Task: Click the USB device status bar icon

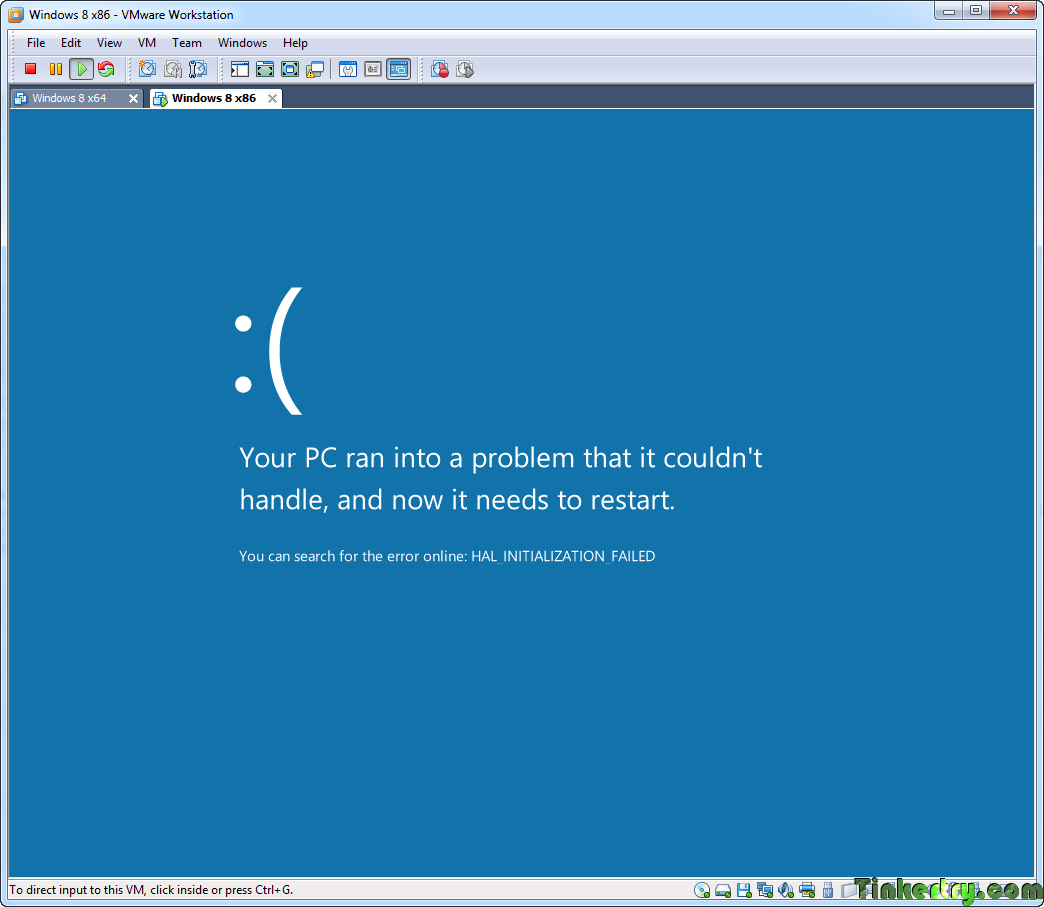Action: point(828,890)
